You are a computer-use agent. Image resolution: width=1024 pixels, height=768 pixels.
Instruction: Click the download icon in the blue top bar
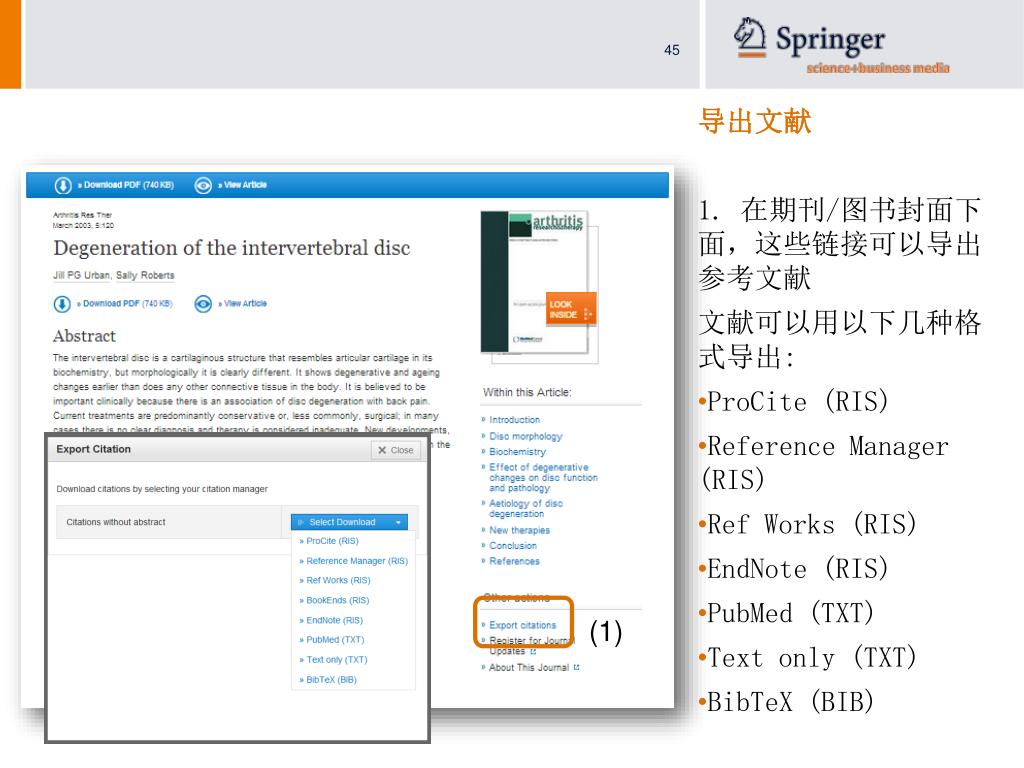pyautogui.click(x=63, y=185)
